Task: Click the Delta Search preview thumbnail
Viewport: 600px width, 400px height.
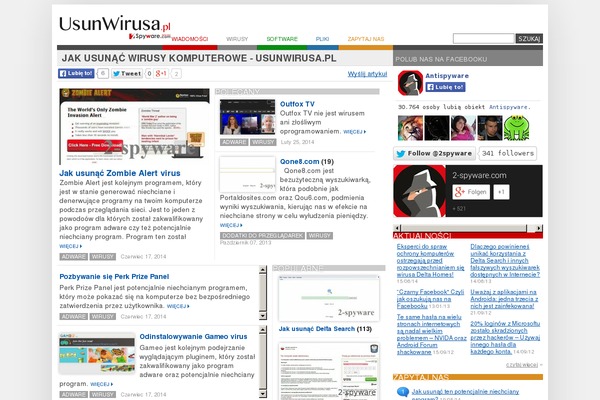Action: [329, 298]
